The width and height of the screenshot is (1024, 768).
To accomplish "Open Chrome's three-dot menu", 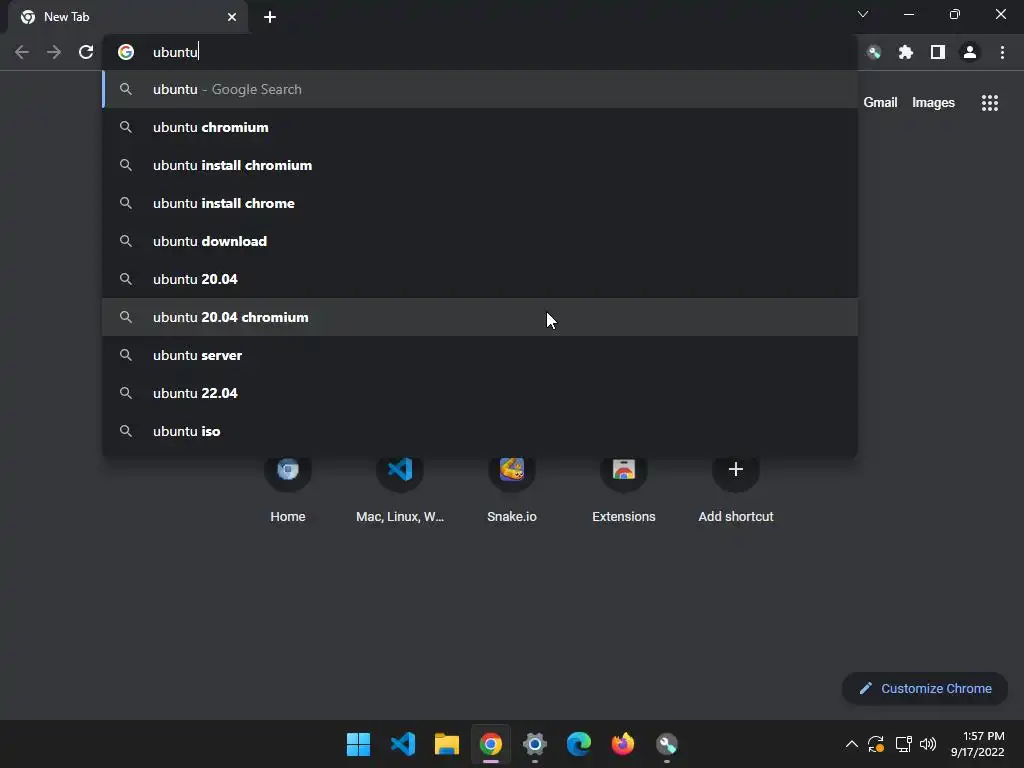I will tap(1002, 52).
